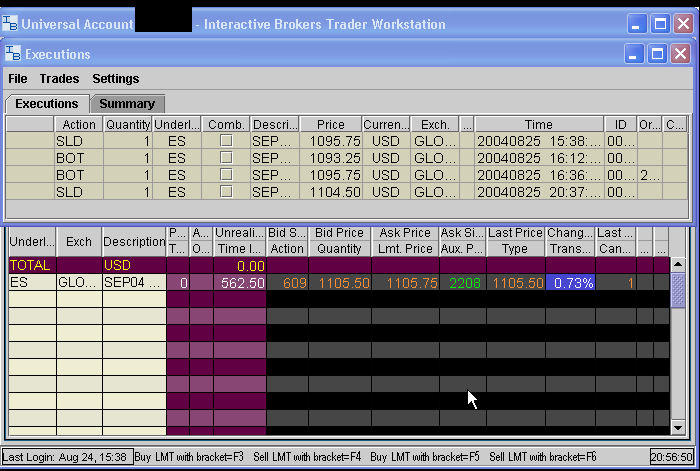Click the bid size 609 cell
Screen dimensions: 700x471
pyautogui.click(x=288, y=283)
